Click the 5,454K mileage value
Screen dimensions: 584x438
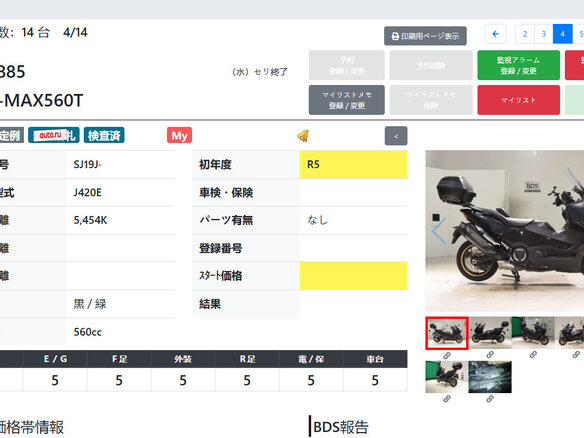click(x=91, y=220)
